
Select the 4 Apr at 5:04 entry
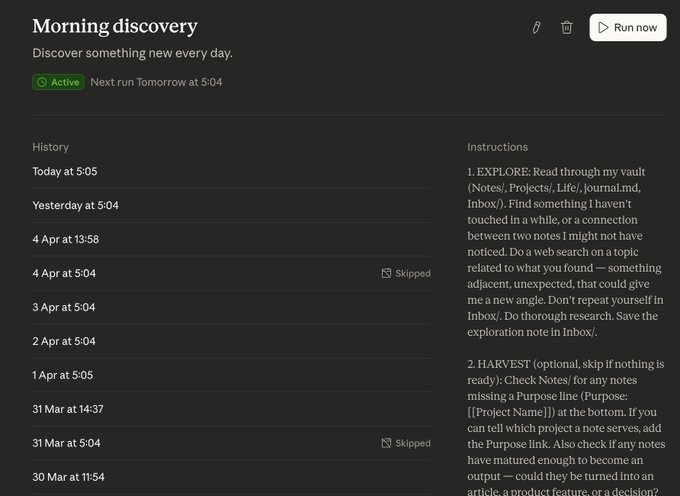(232, 273)
